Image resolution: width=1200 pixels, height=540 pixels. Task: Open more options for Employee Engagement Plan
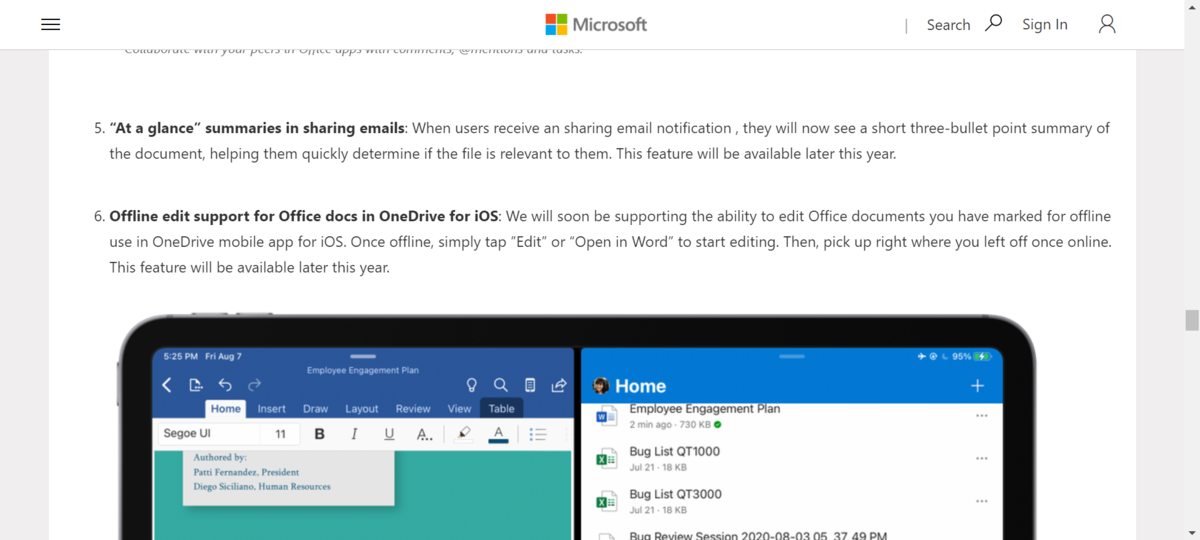981,416
